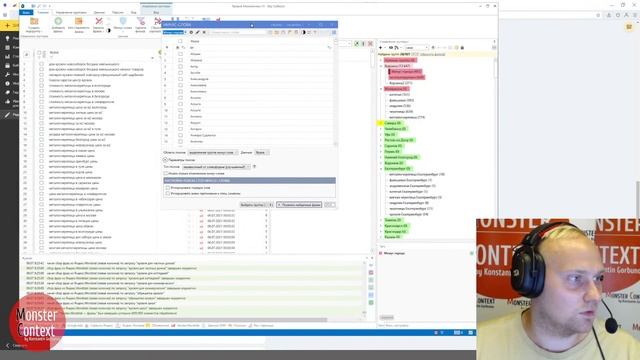Image resolution: width=640 pixels, height=360 pixels.
Task: Click the dialog list vertical scrollbar
Action: [336, 92]
